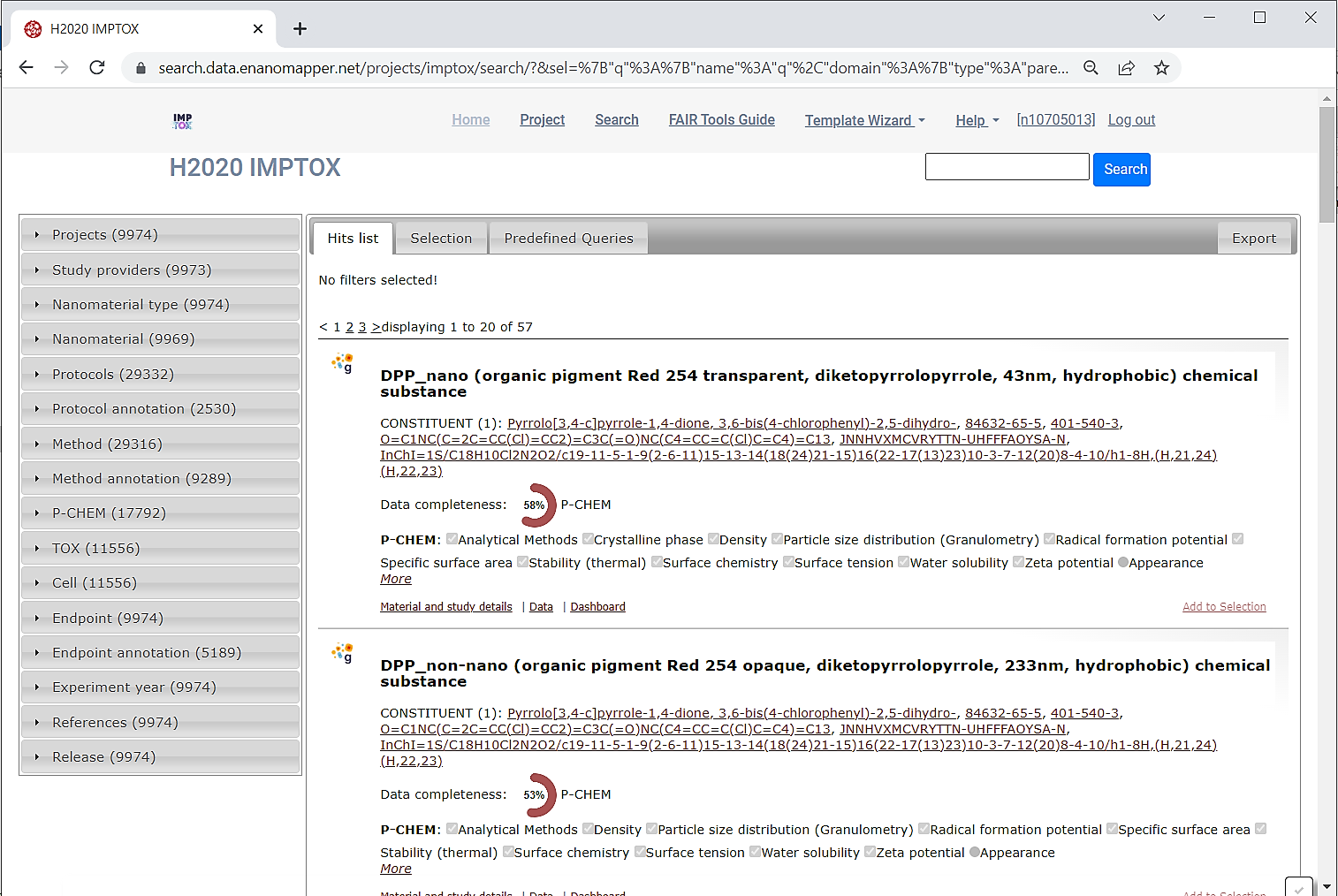Go back with the browser arrow
Image resolution: width=1338 pixels, height=896 pixels.
27,68
